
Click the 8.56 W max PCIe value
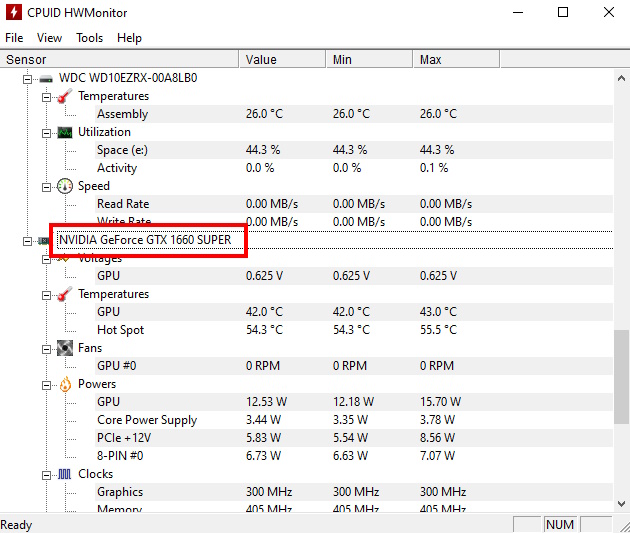[437, 438]
